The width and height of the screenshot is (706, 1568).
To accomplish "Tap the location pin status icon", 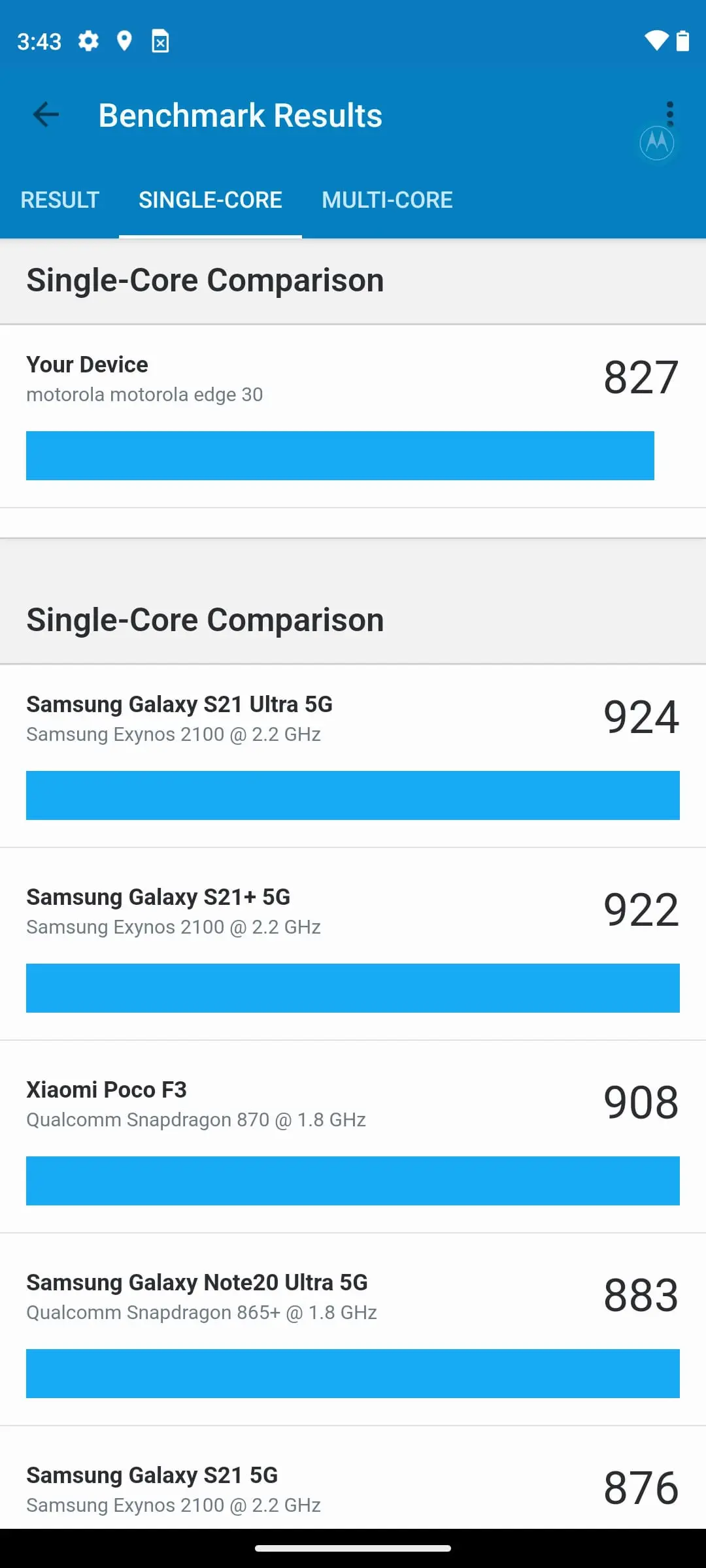I will 124,41.
